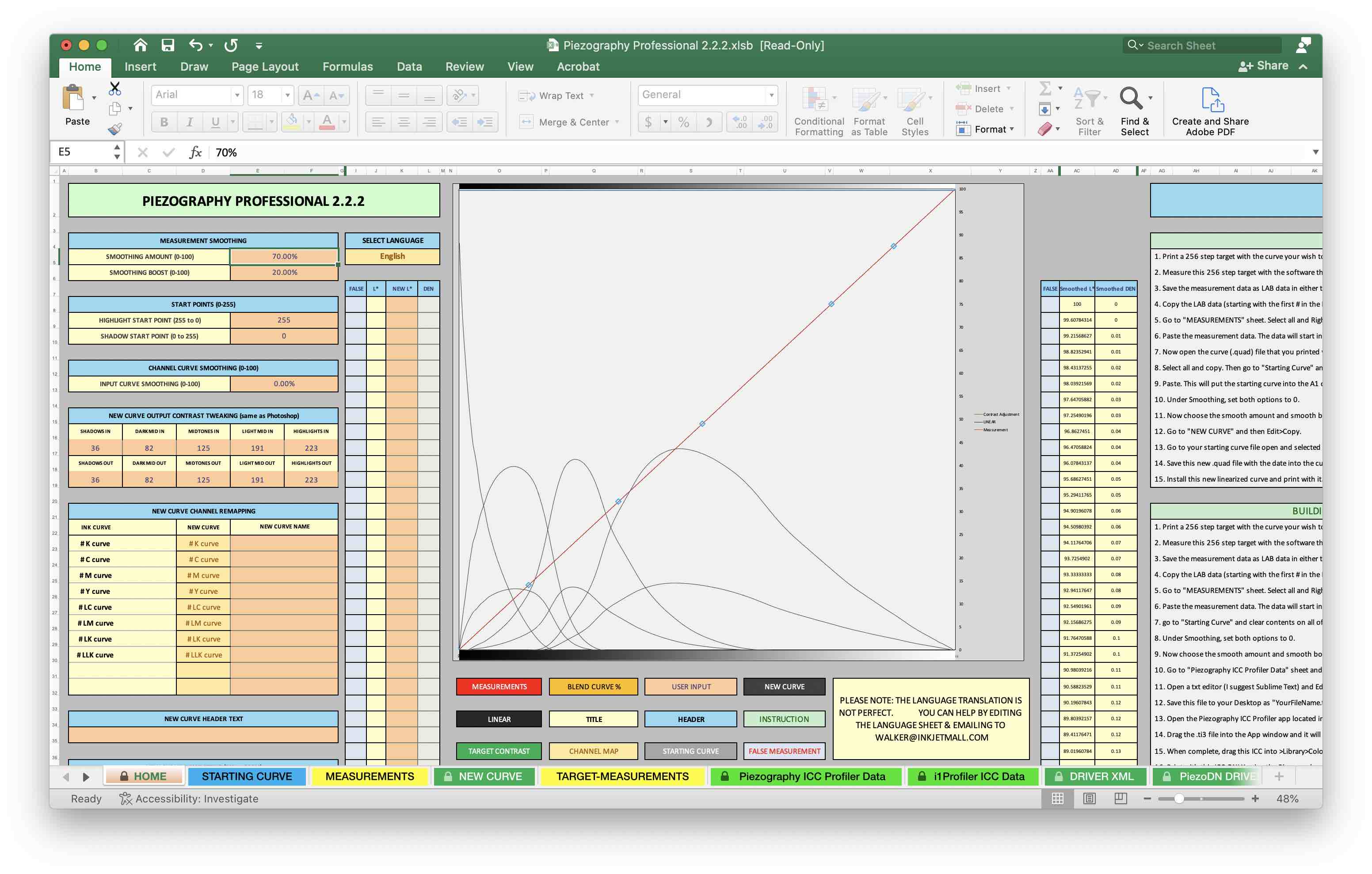Click the Copy icon in ribbon
This screenshot has height=874, width=1372.
[115, 108]
